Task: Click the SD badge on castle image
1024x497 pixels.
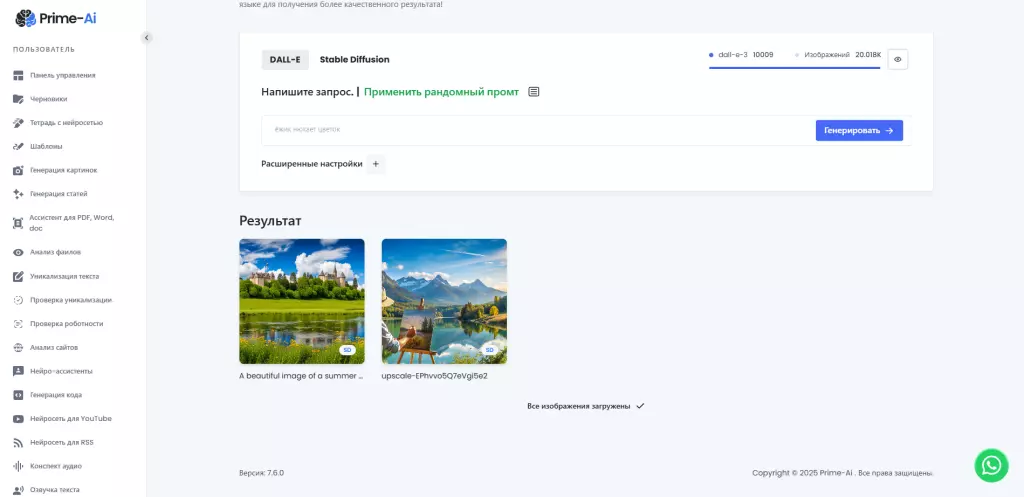Action: [347, 350]
